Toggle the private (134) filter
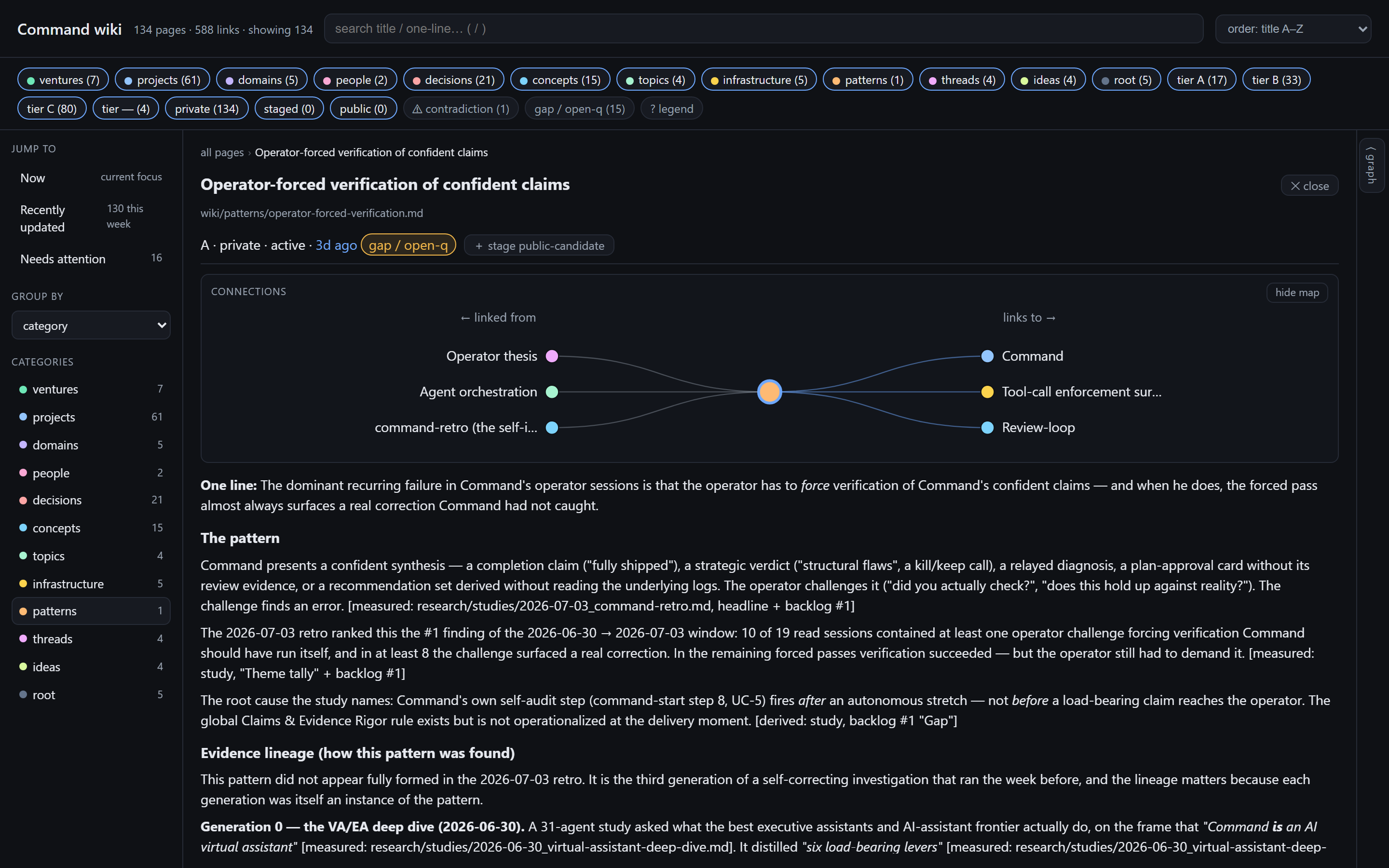Screen dimensions: 1389x868 tap(206, 108)
